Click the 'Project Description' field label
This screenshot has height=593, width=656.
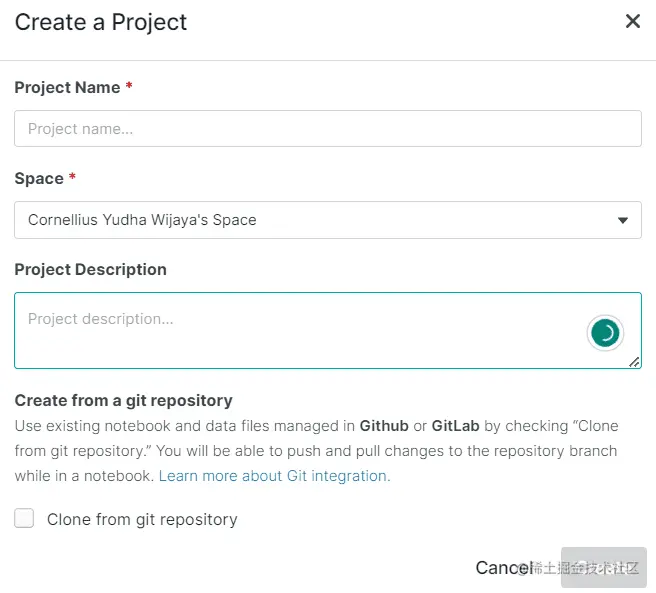[90, 269]
